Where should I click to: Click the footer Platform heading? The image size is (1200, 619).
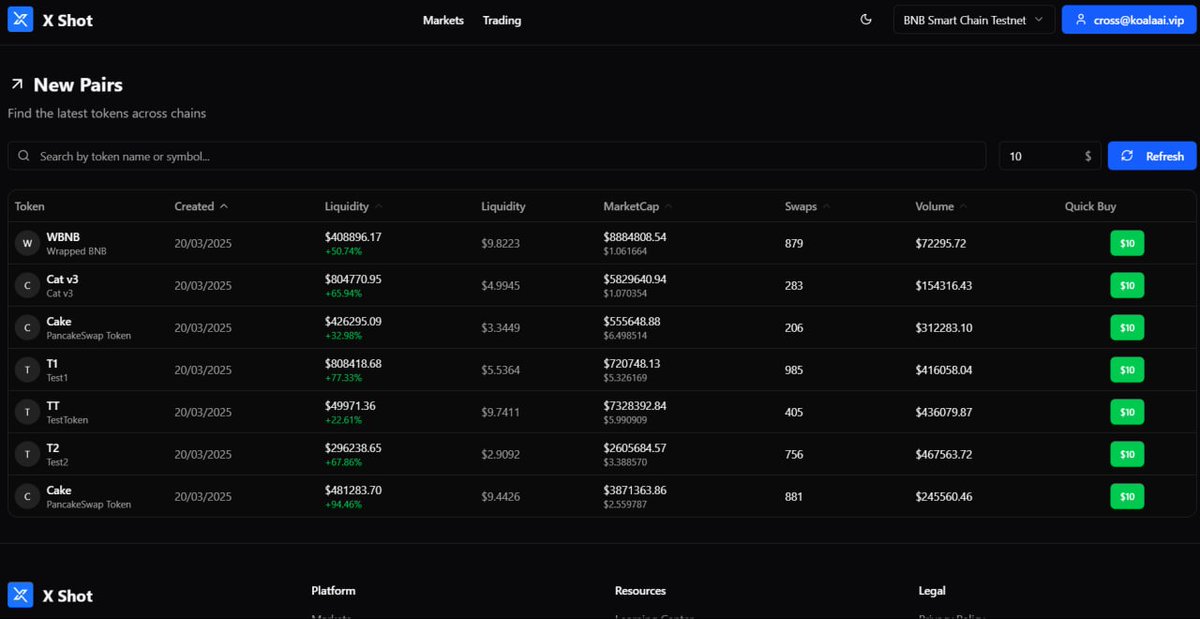click(x=333, y=591)
